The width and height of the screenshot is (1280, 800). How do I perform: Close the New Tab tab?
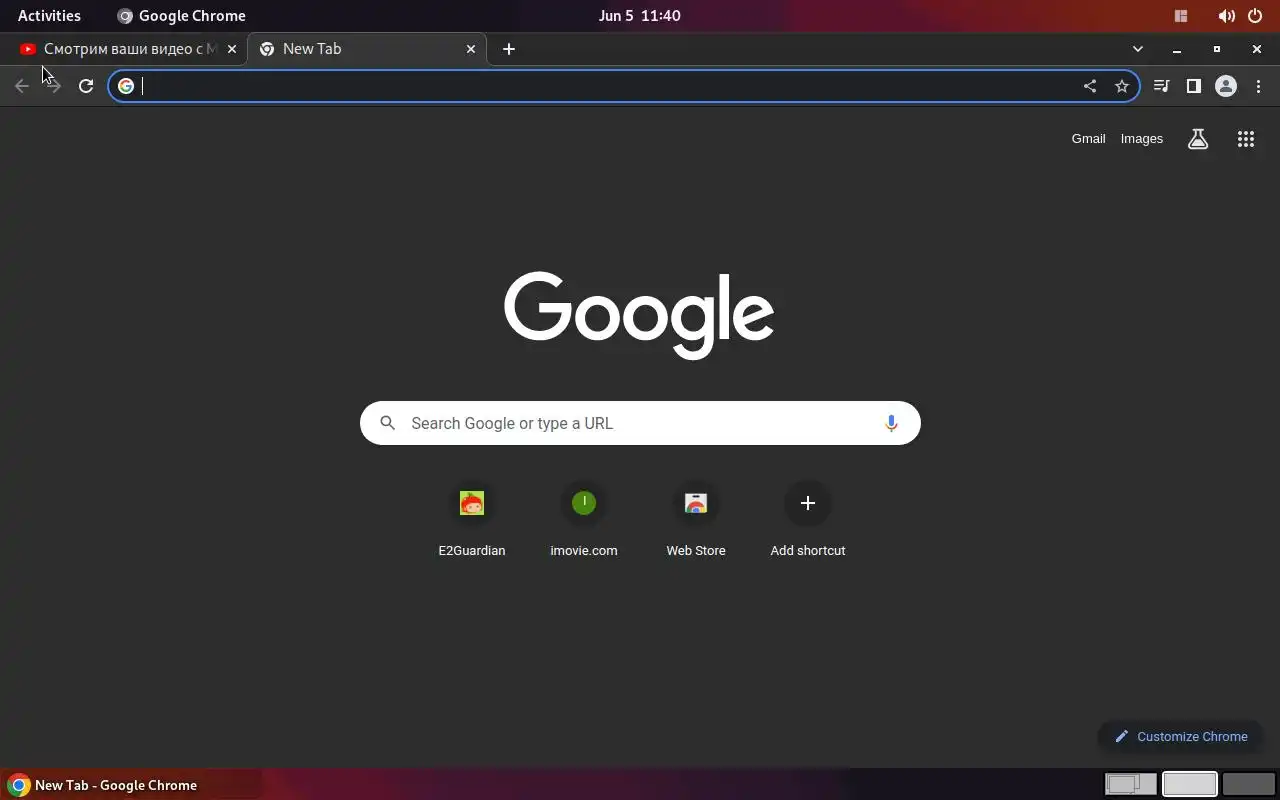(x=471, y=49)
